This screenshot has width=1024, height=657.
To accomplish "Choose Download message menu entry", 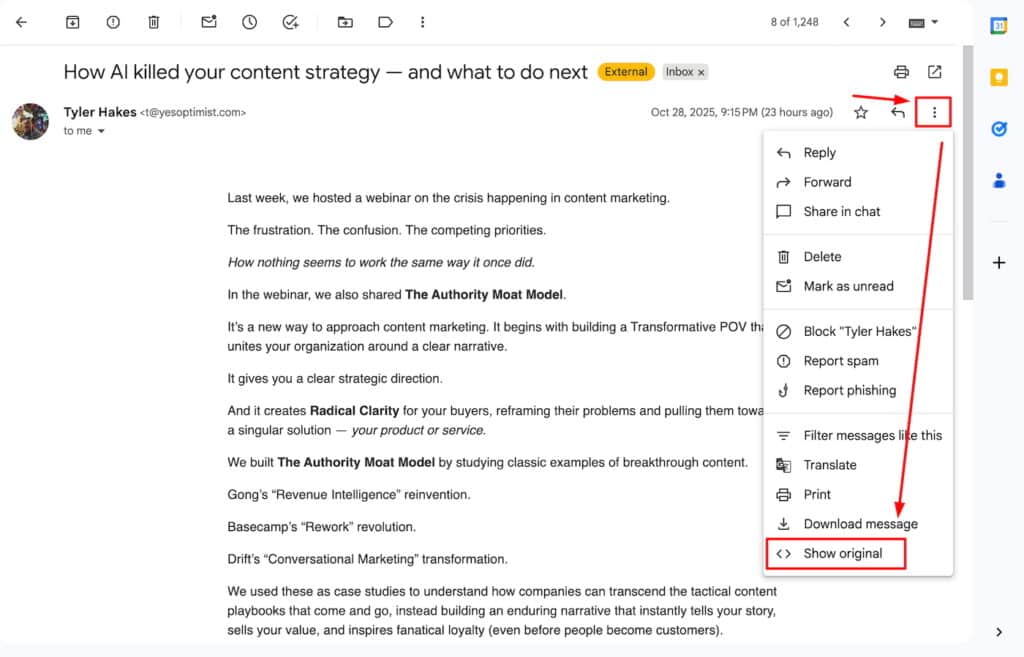I will pos(857,524).
